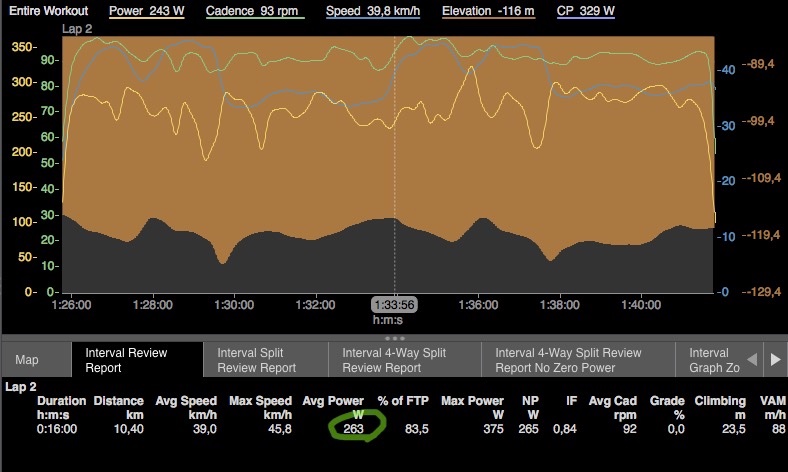Click the Entire Workout label
This screenshot has width=788, height=472.
pyautogui.click(x=48, y=12)
